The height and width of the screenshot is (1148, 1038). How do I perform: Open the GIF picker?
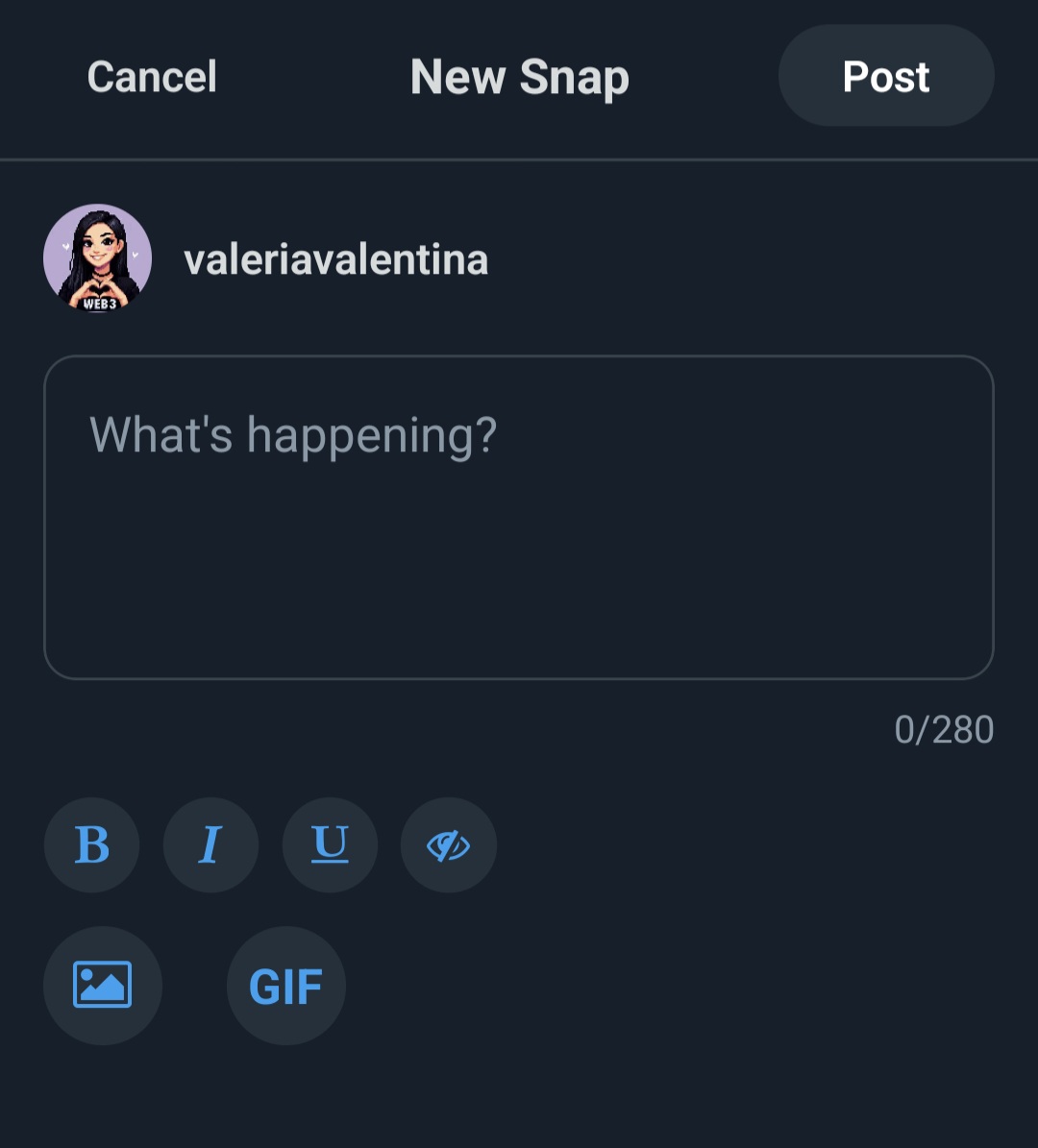[x=285, y=985]
